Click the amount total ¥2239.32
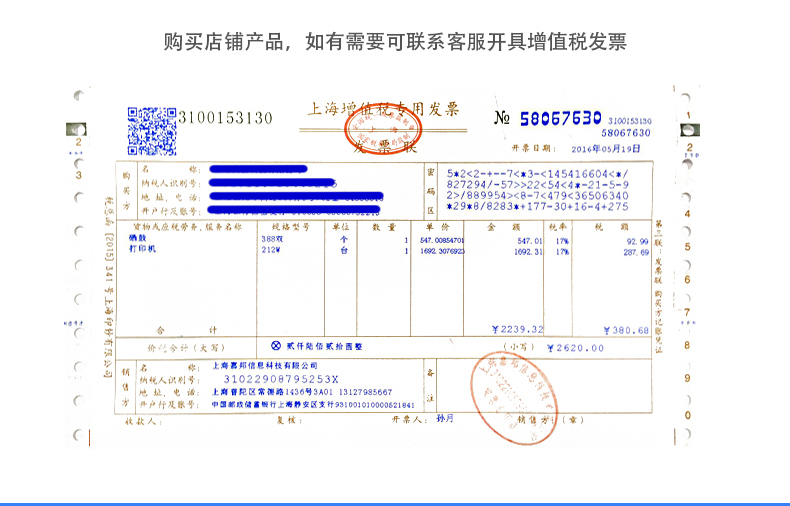Screen dimensions: 790x506 [x=517, y=330]
